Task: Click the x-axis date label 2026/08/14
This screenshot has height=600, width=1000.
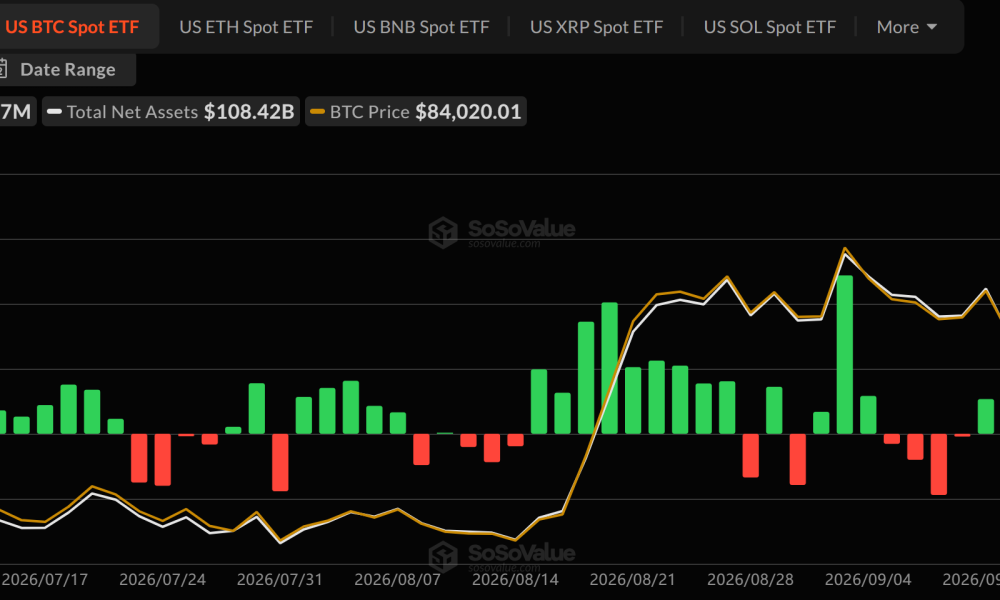Action: click(515, 580)
